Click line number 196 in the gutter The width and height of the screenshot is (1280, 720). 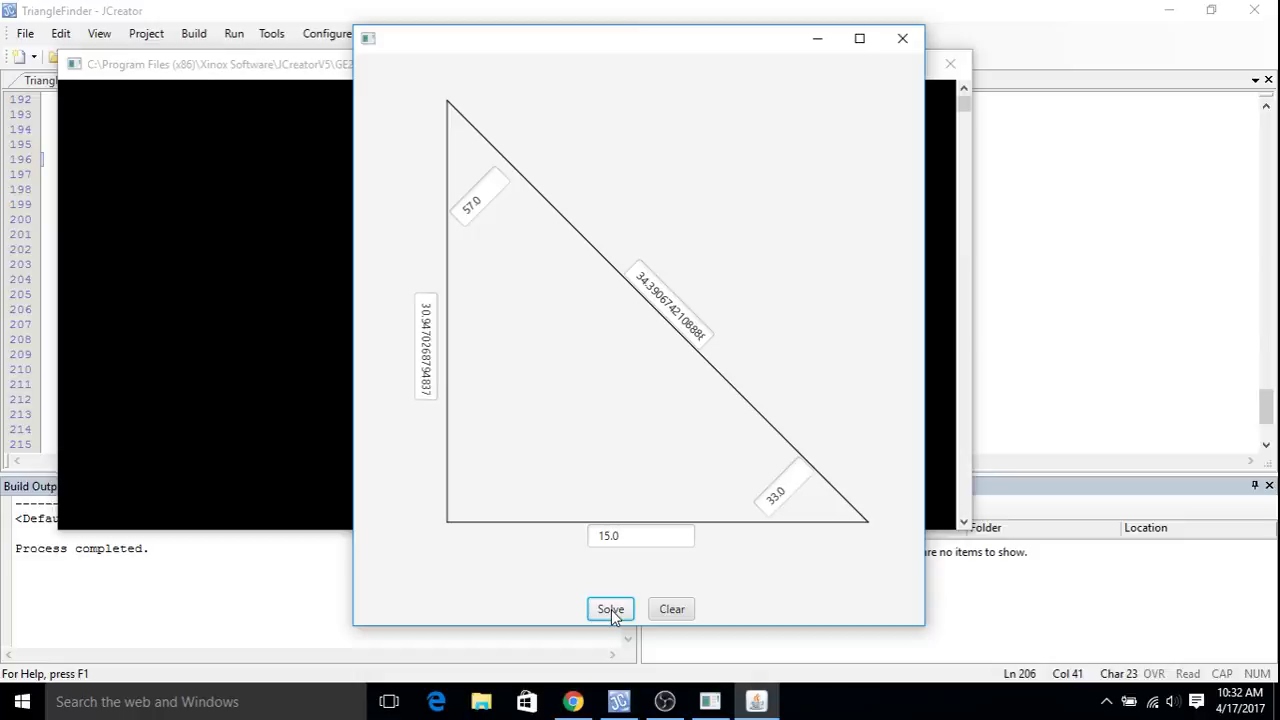pyautogui.click(x=20, y=159)
